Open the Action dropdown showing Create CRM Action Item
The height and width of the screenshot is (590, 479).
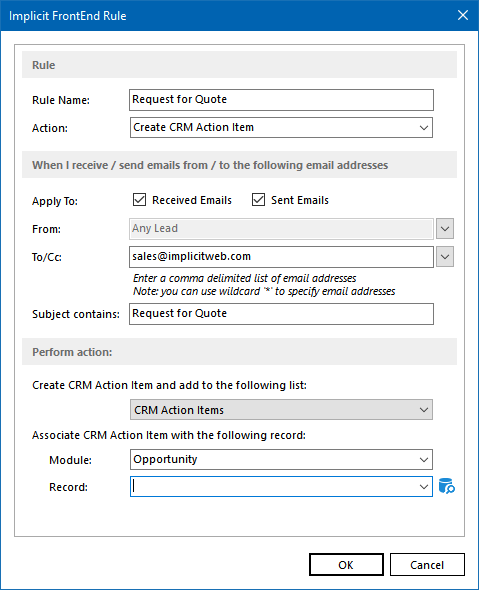coord(281,128)
